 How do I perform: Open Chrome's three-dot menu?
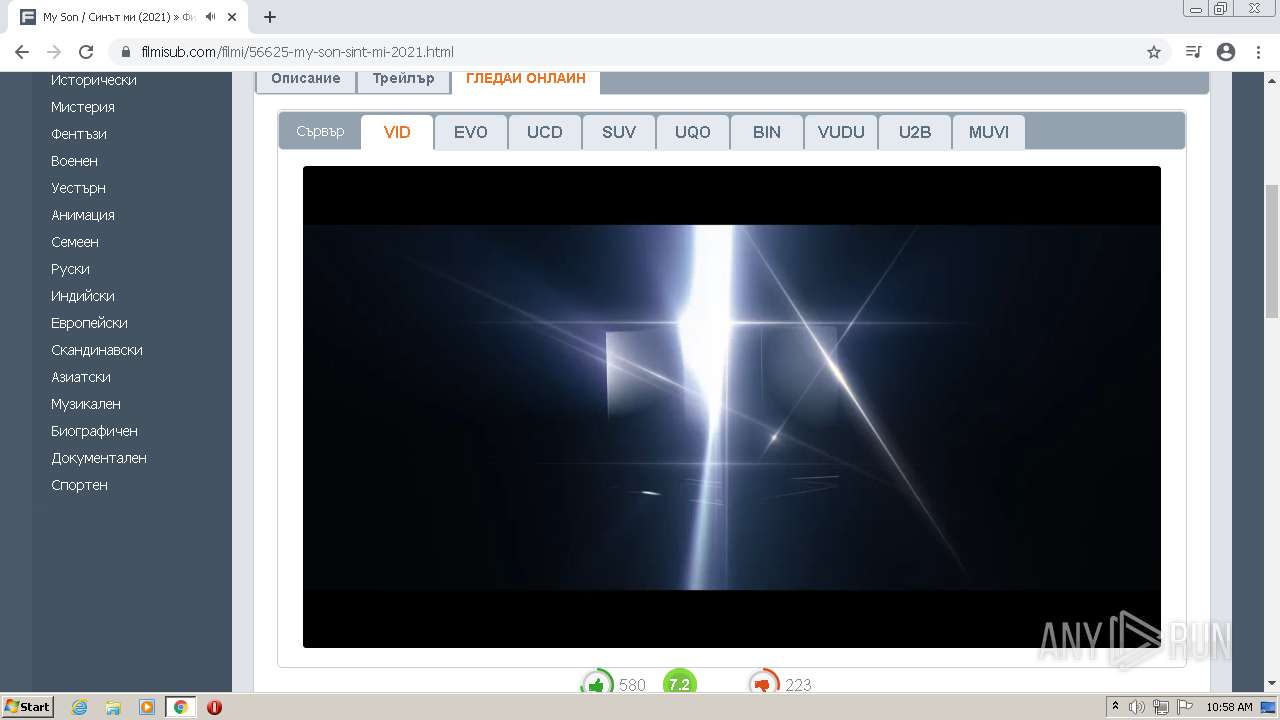(1258, 52)
